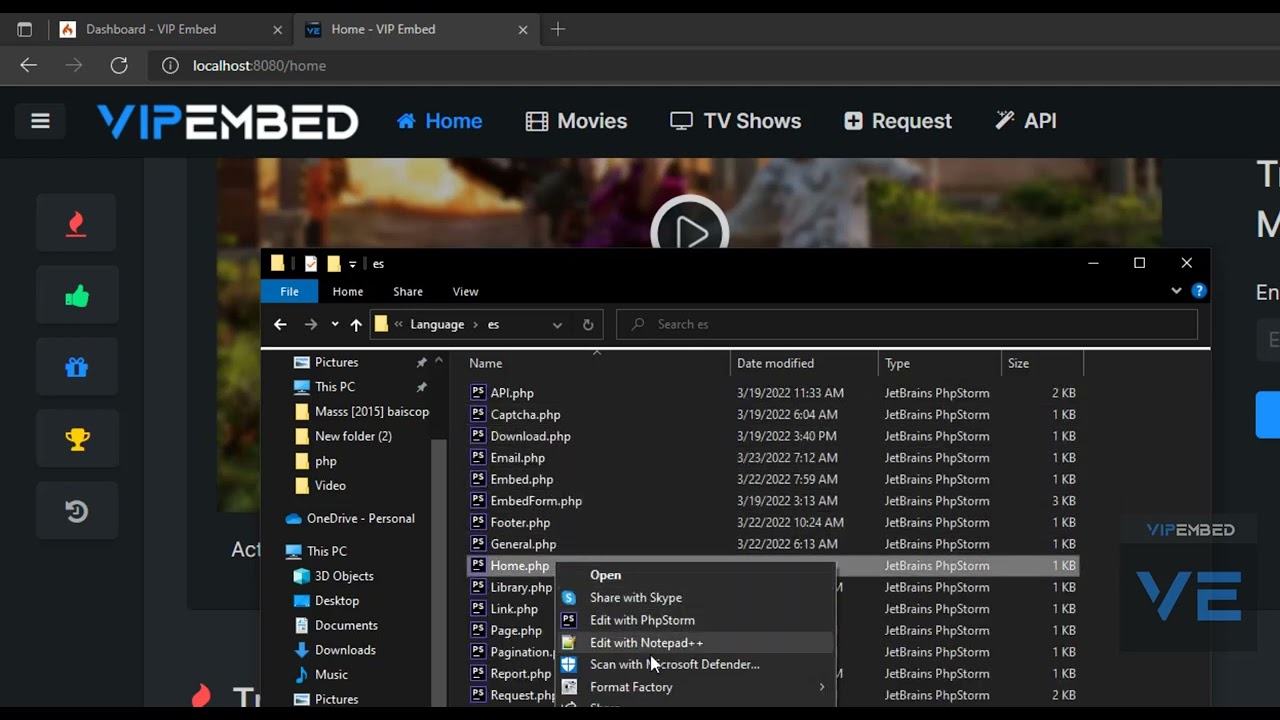Open the address path history dropdown

click(557, 324)
